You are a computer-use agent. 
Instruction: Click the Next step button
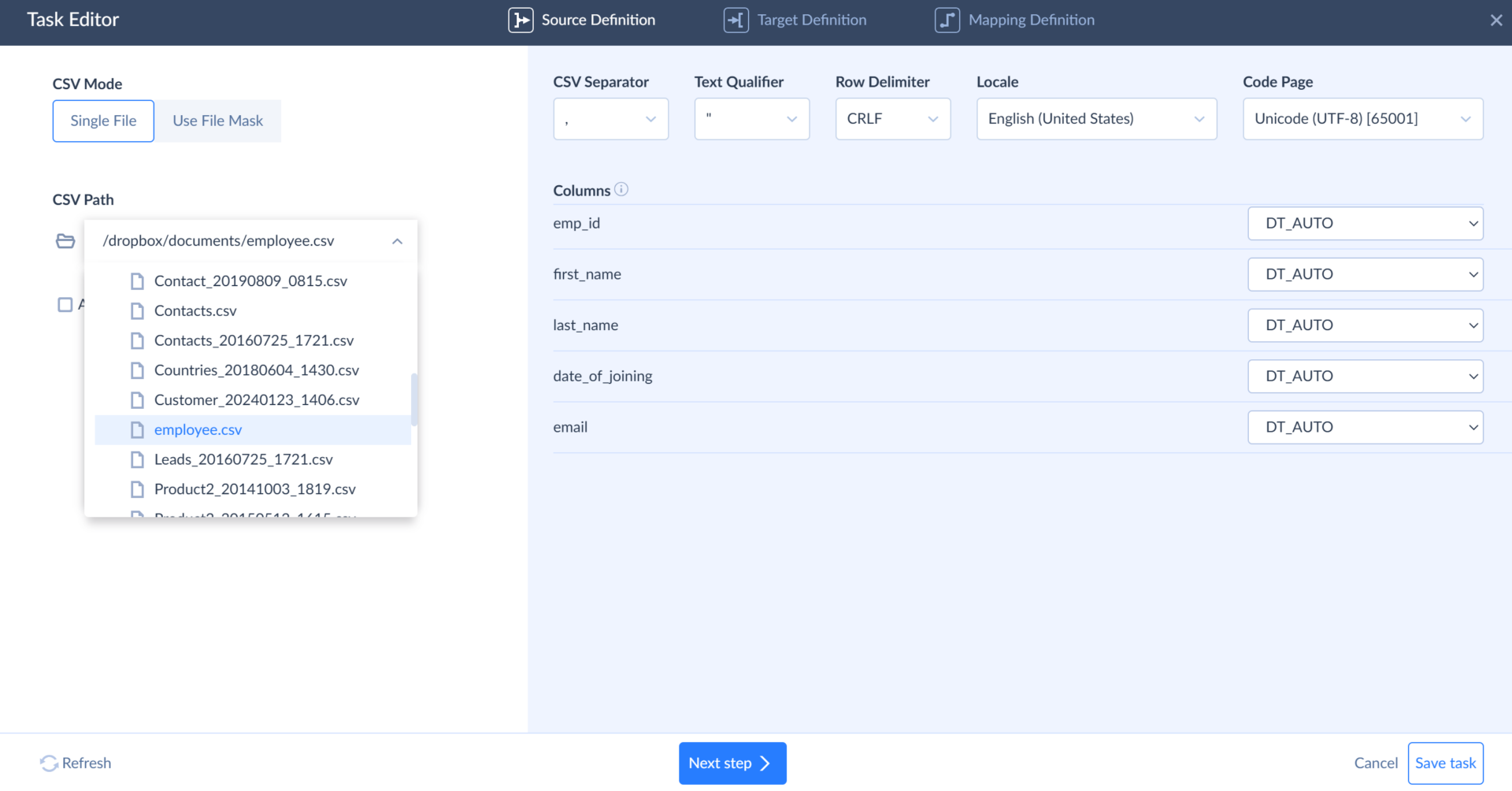[x=732, y=763]
